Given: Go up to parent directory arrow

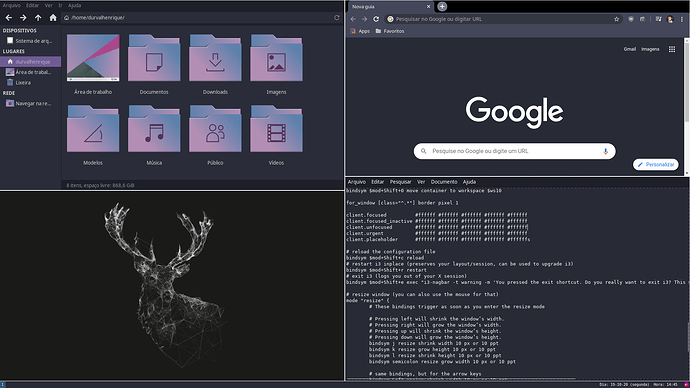Looking at the screenshot, I should 38,18.
